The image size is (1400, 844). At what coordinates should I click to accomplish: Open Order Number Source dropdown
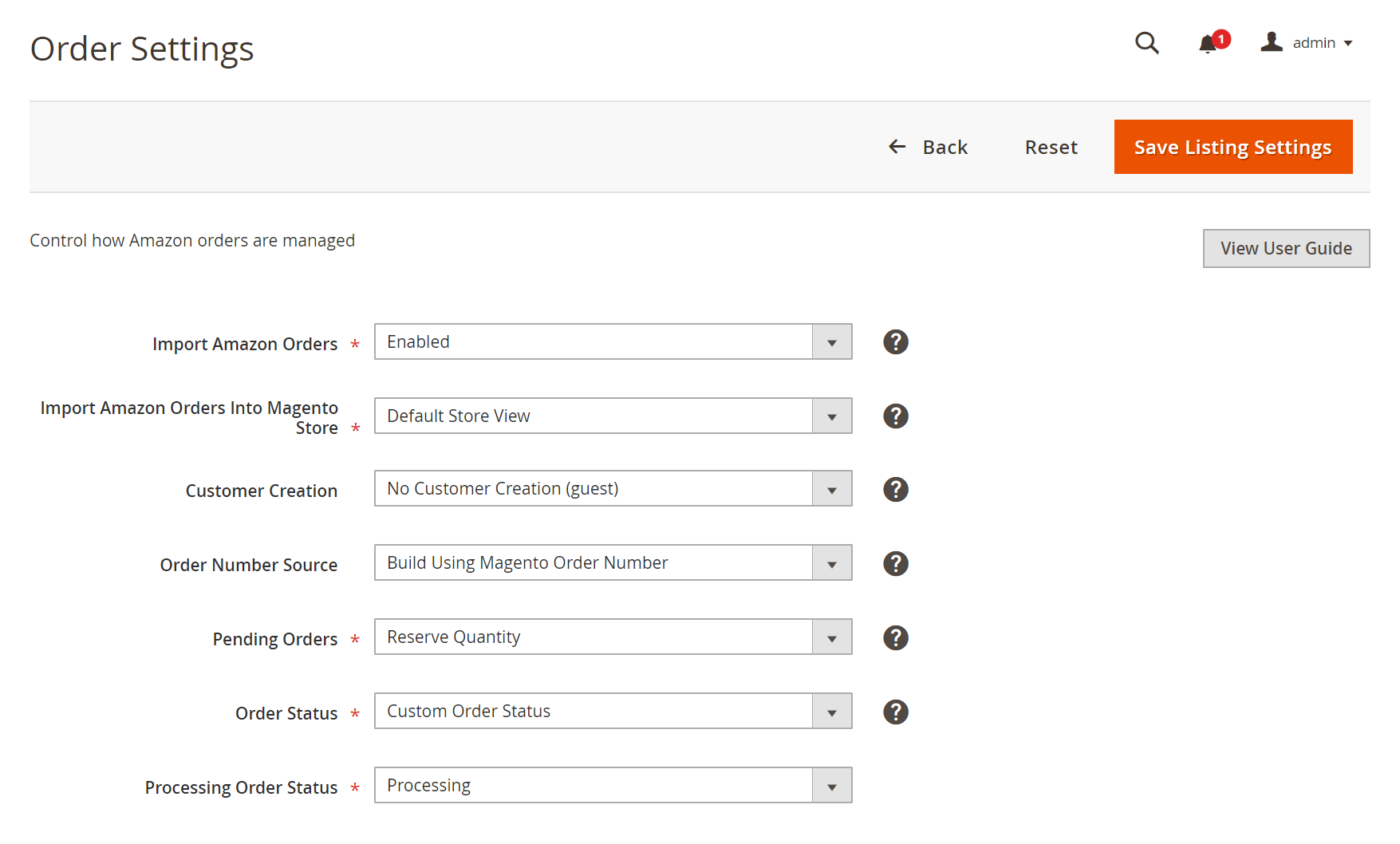coord(613,562)
